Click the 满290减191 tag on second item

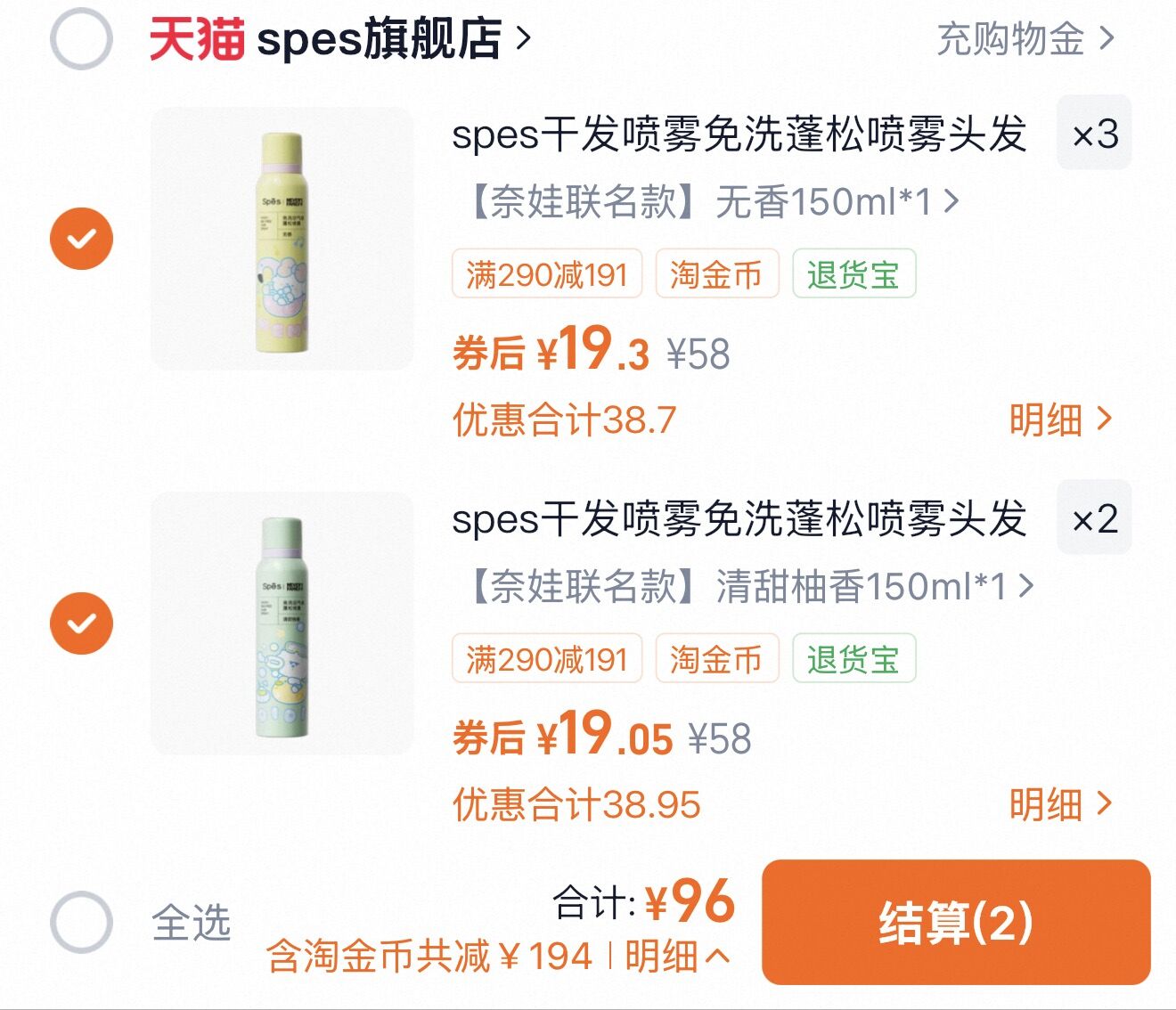point(548,659)
